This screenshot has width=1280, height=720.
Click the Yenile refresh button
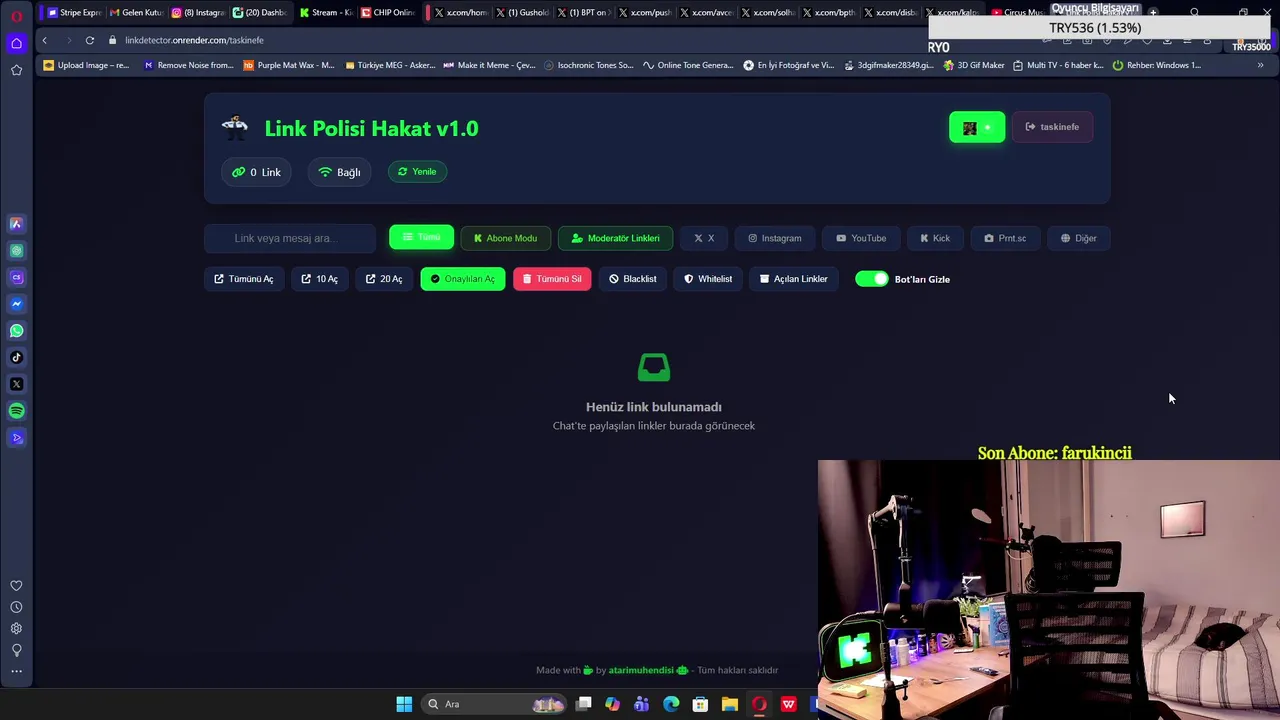(417, 172)
